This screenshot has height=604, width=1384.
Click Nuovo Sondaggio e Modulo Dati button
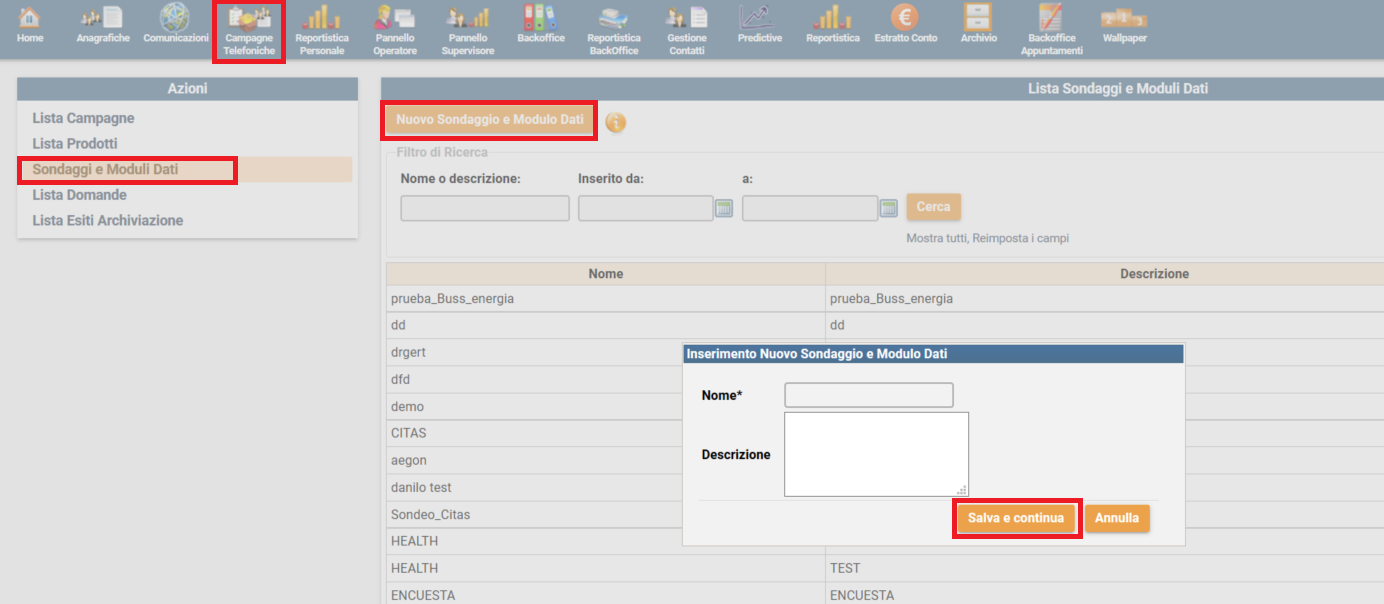coord(490,120)
